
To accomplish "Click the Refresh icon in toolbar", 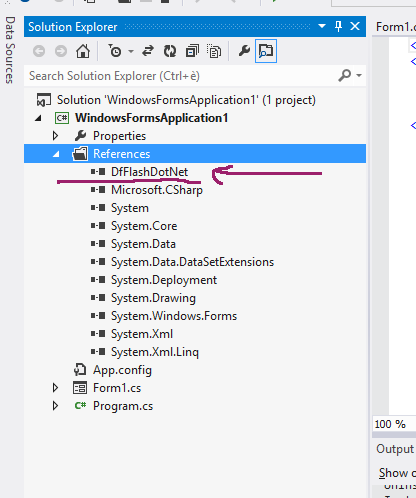I will [170, 51].
